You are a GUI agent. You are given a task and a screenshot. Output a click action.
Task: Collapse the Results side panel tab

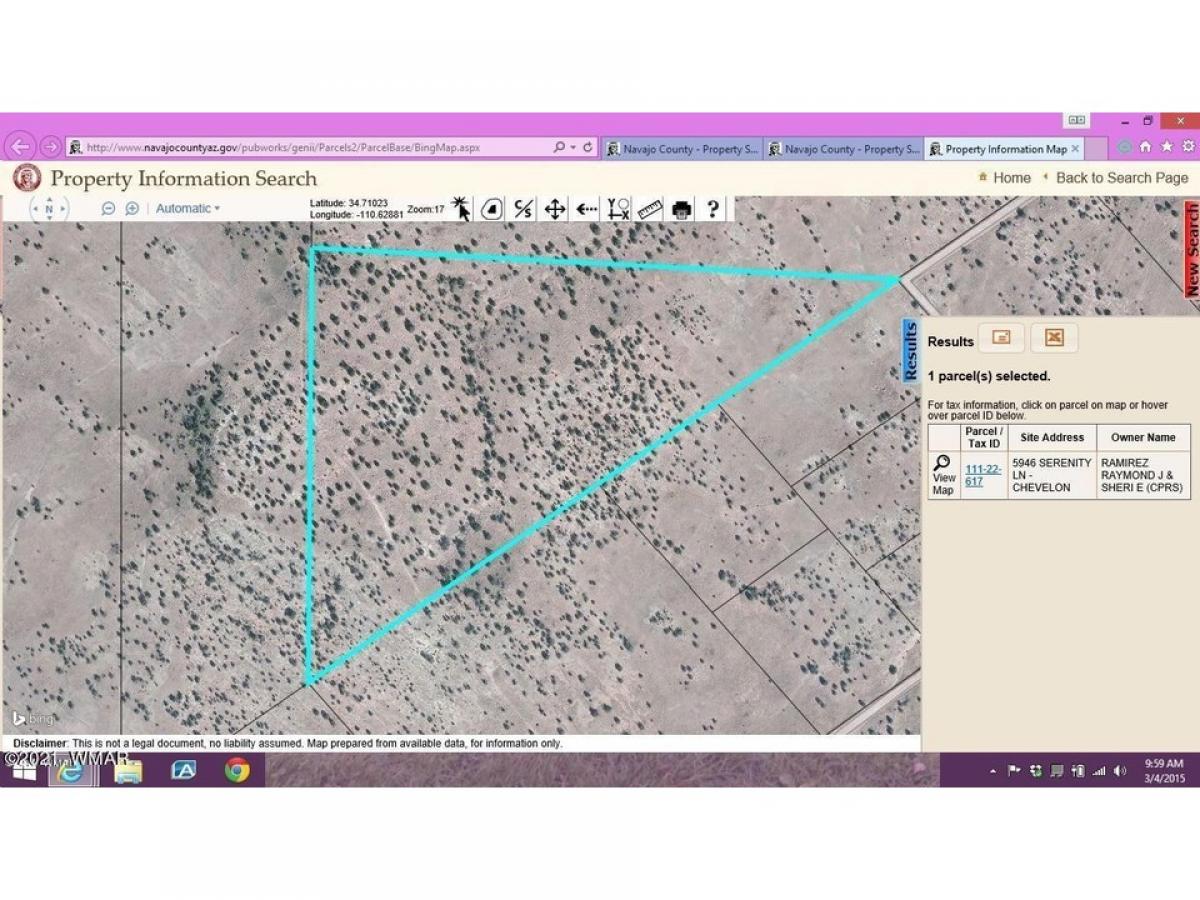coord(910,350)
